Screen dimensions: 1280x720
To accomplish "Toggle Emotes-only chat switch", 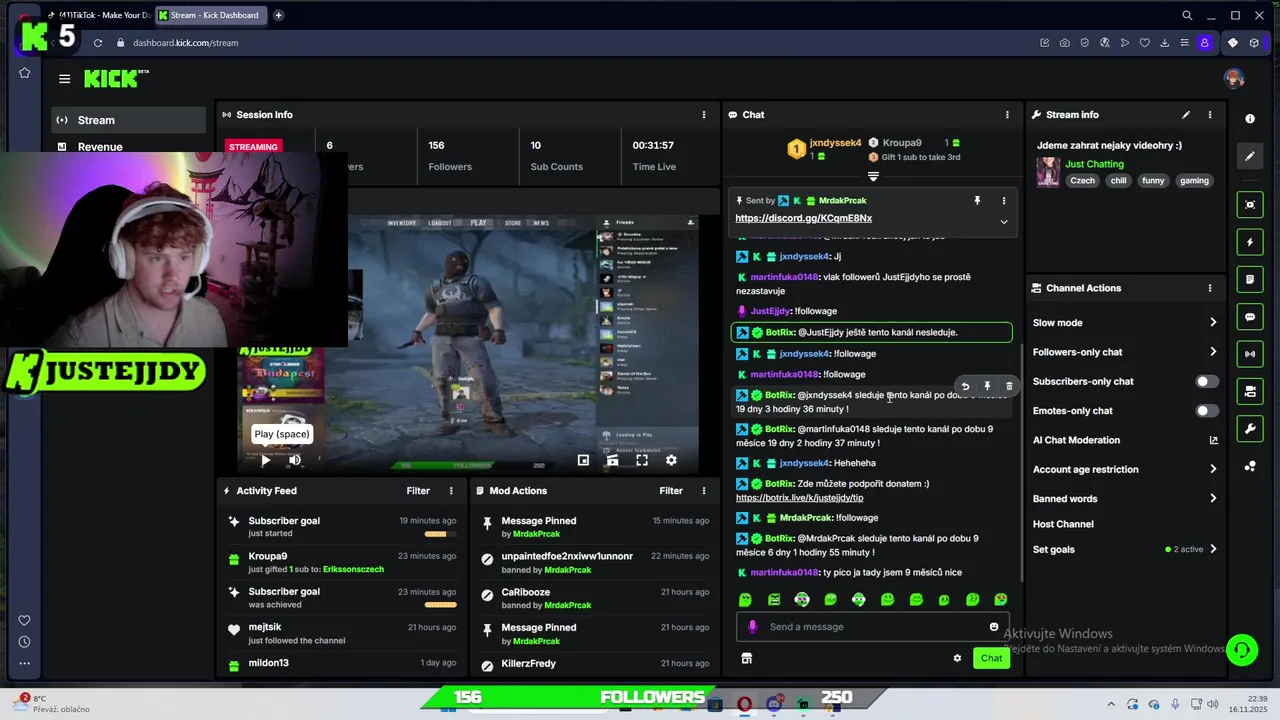I will pos(1207,411).
